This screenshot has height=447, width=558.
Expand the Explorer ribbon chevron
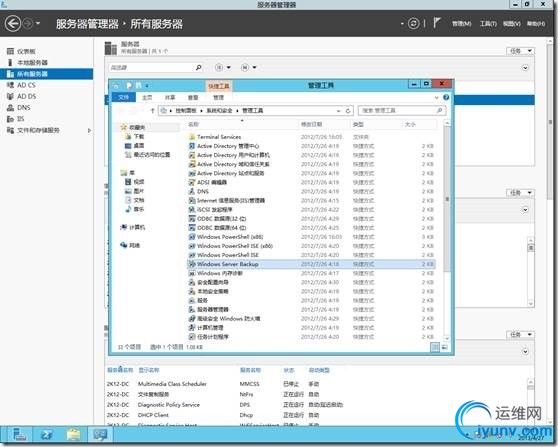point(437,98)
